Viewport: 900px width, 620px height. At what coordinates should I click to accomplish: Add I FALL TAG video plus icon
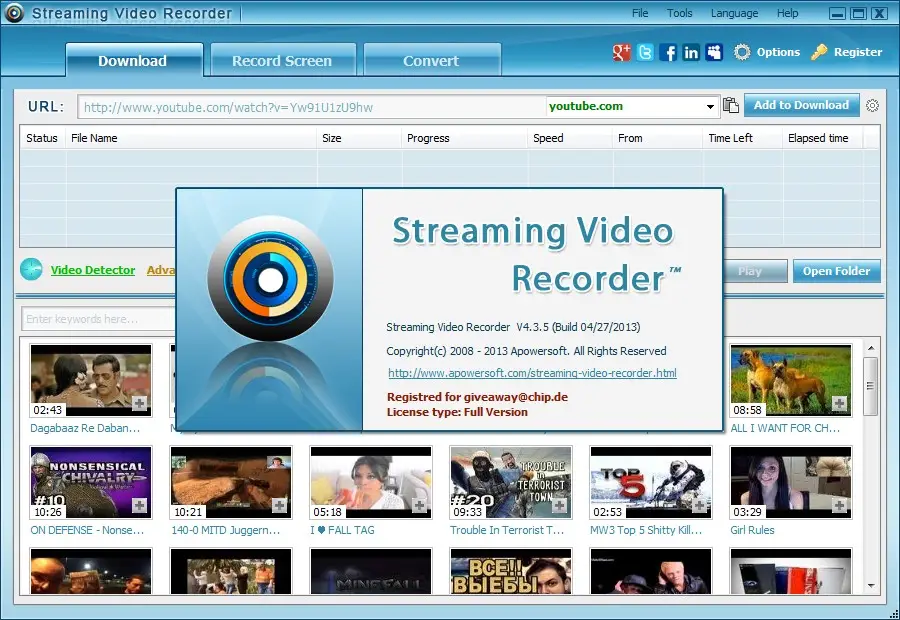point(420,505)
